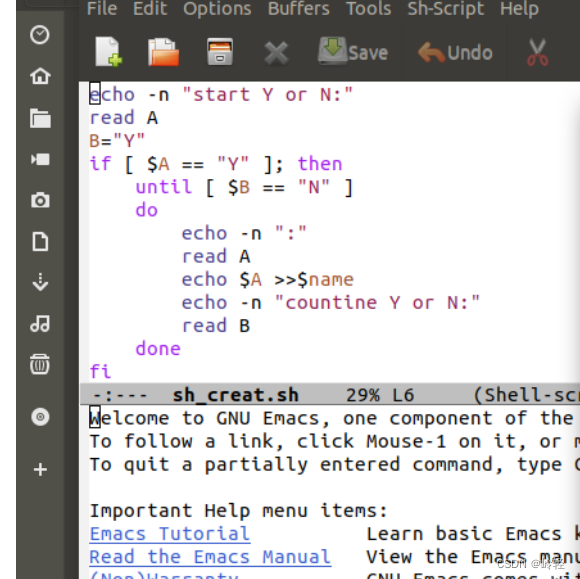Click the plus Other Locations icon

point(40,470)
